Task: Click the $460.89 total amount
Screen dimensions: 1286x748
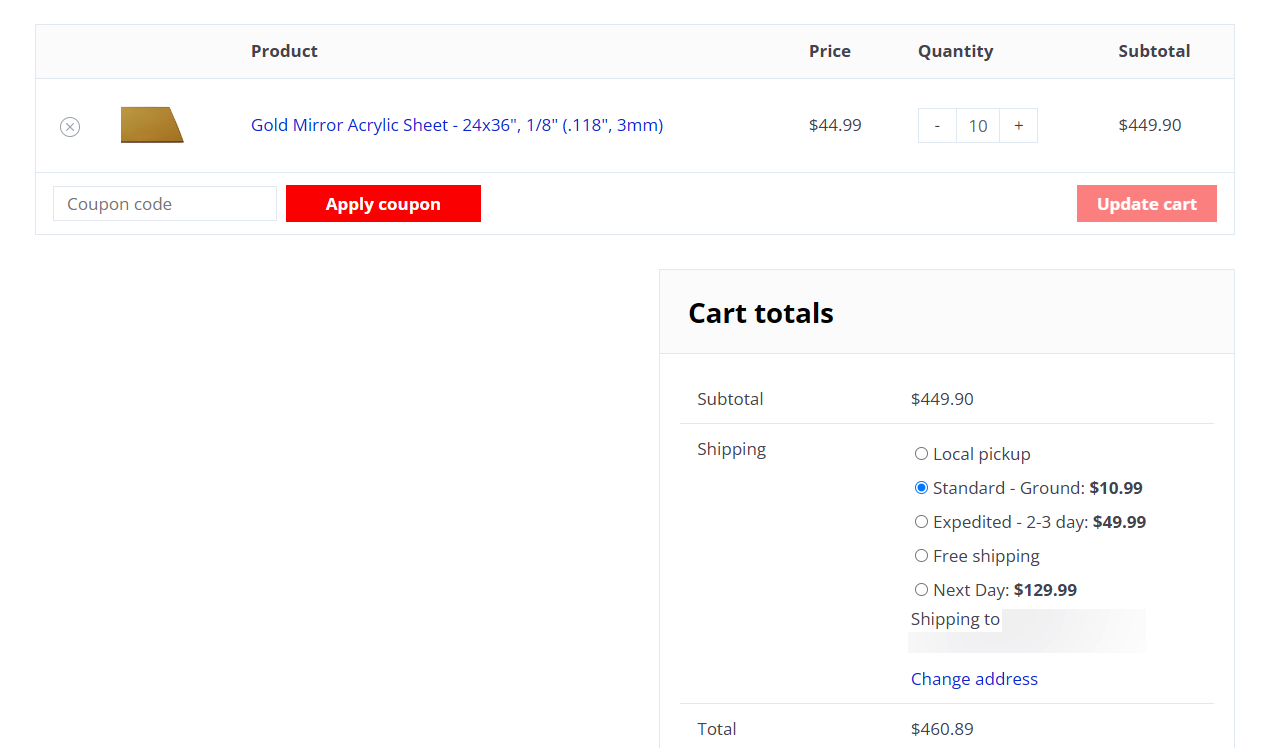Action: pos(942,729)
